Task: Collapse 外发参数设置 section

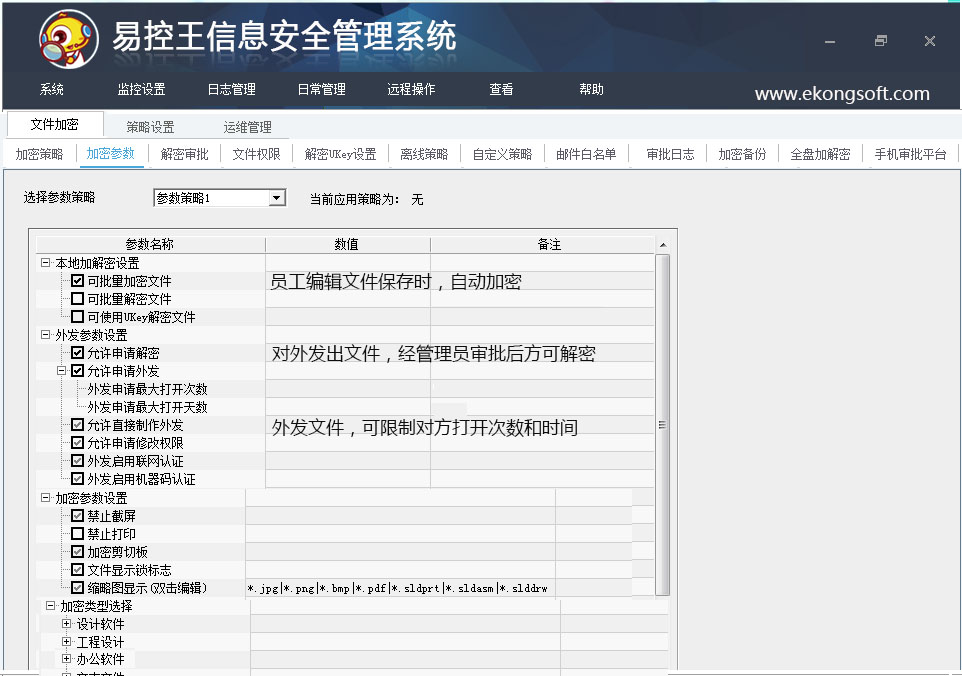Action: (x=46, y=335)
